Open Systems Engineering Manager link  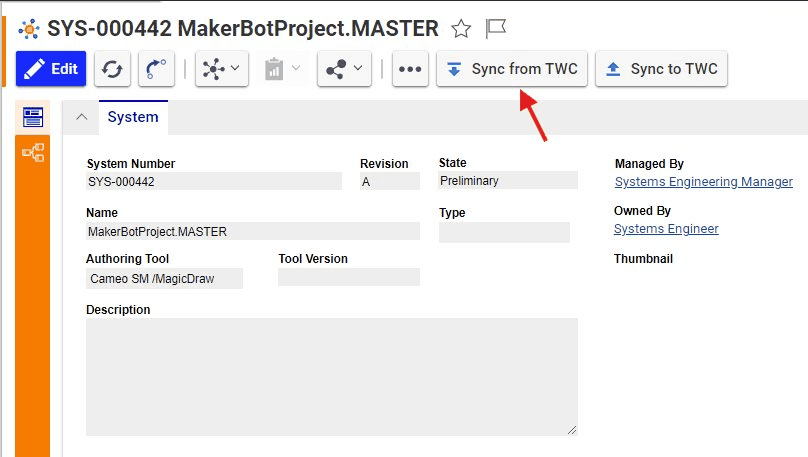(x=704, y=182)
